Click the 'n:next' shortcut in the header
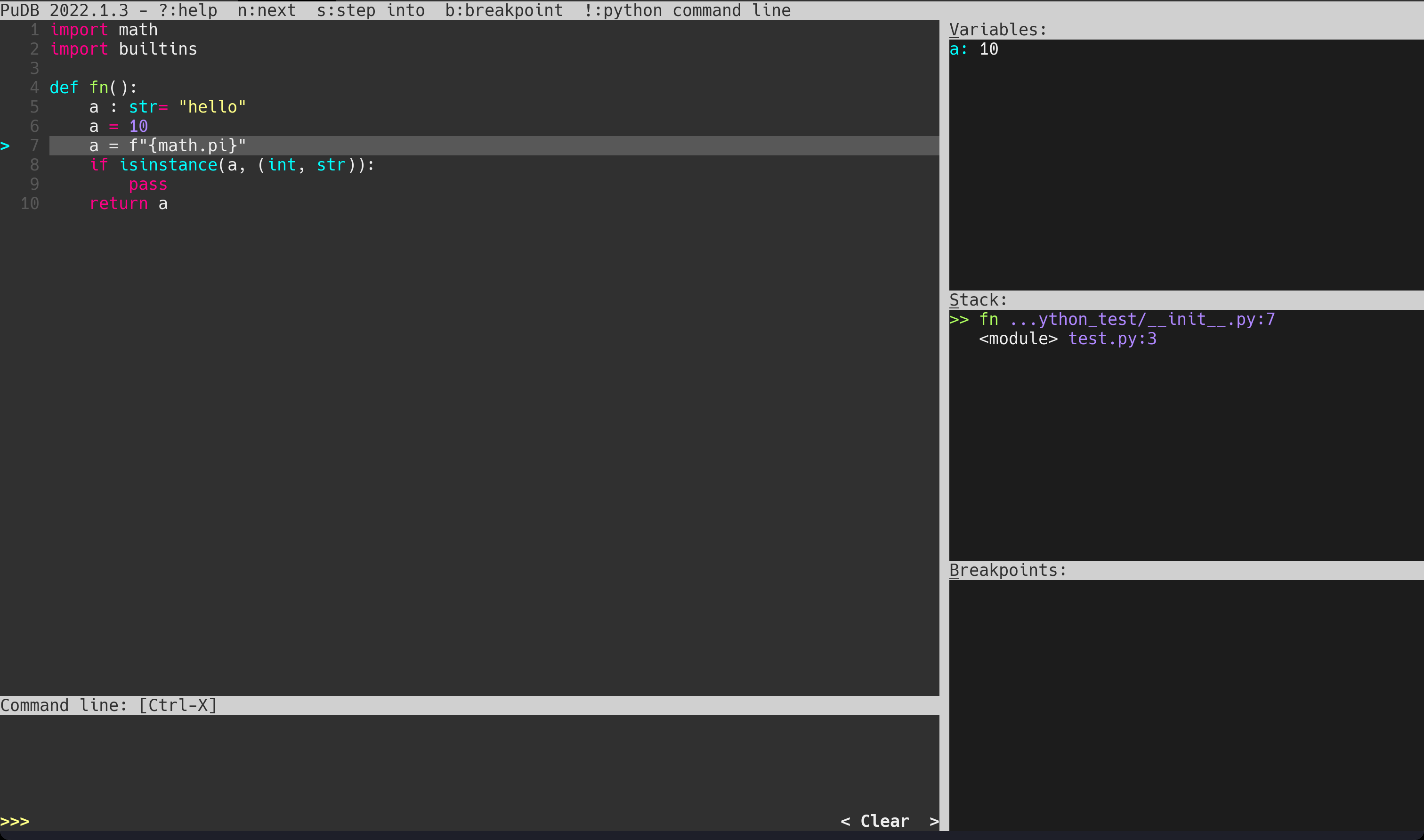 click(x=267, y=9)
